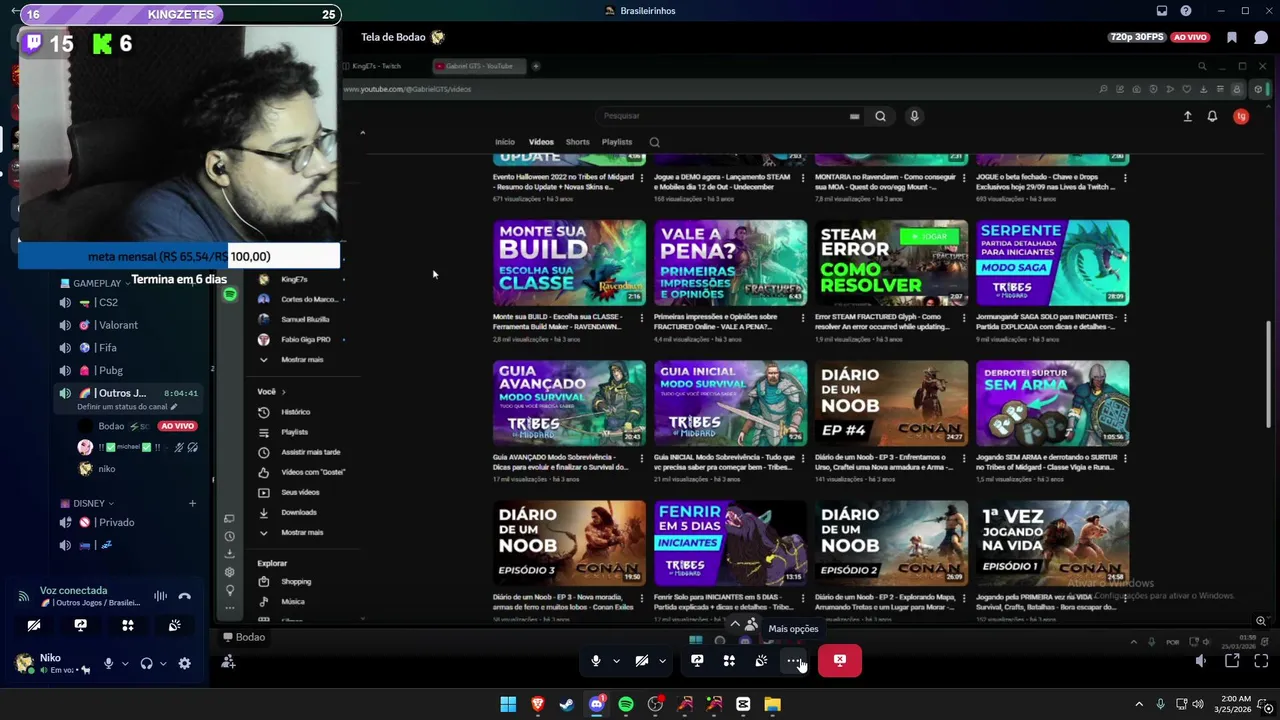Open soundboard in voice panel
The height and width of the screenshot is (720, 1280).
pos(175,625)
